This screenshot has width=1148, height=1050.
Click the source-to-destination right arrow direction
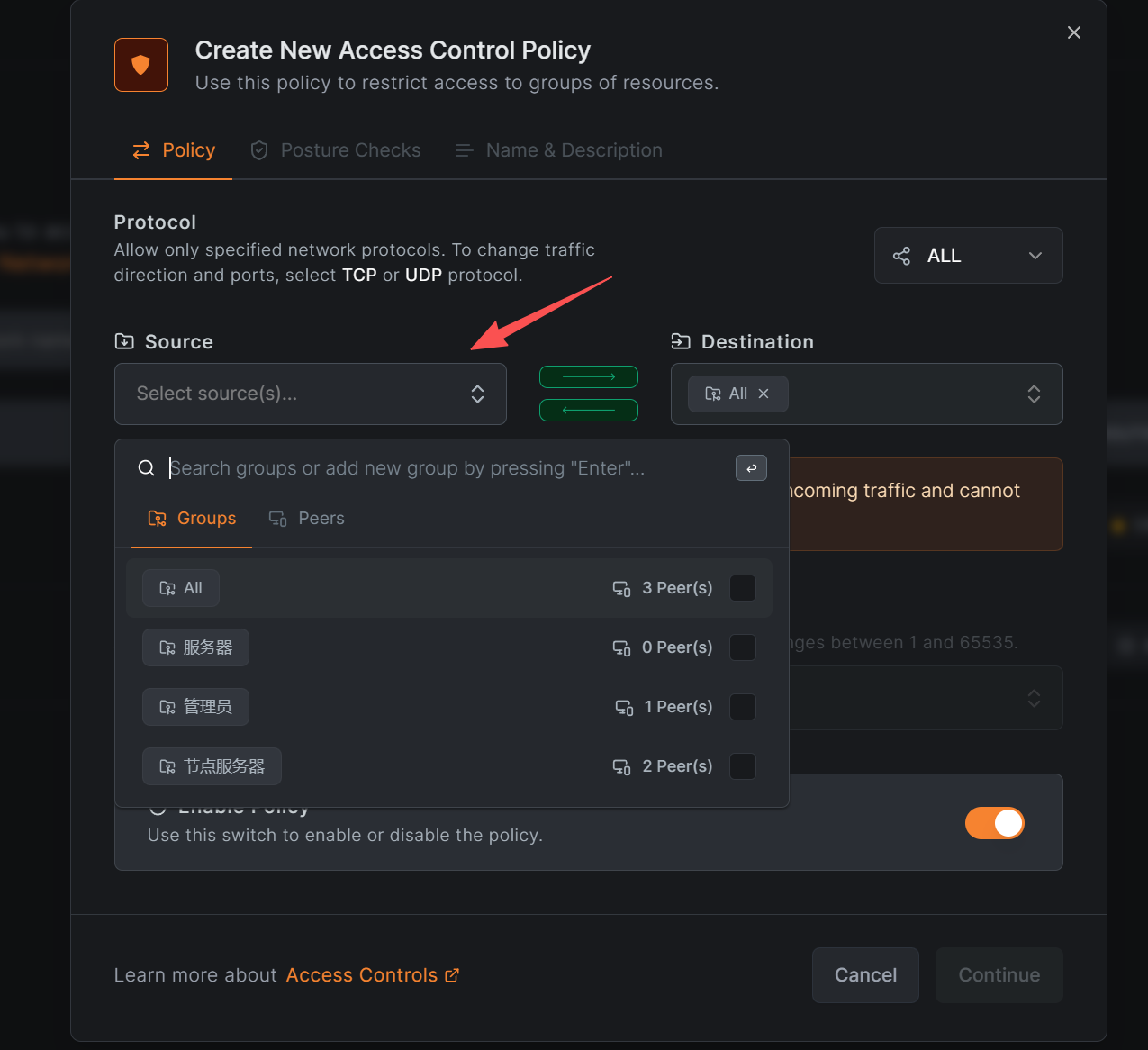tap(589, 376)
